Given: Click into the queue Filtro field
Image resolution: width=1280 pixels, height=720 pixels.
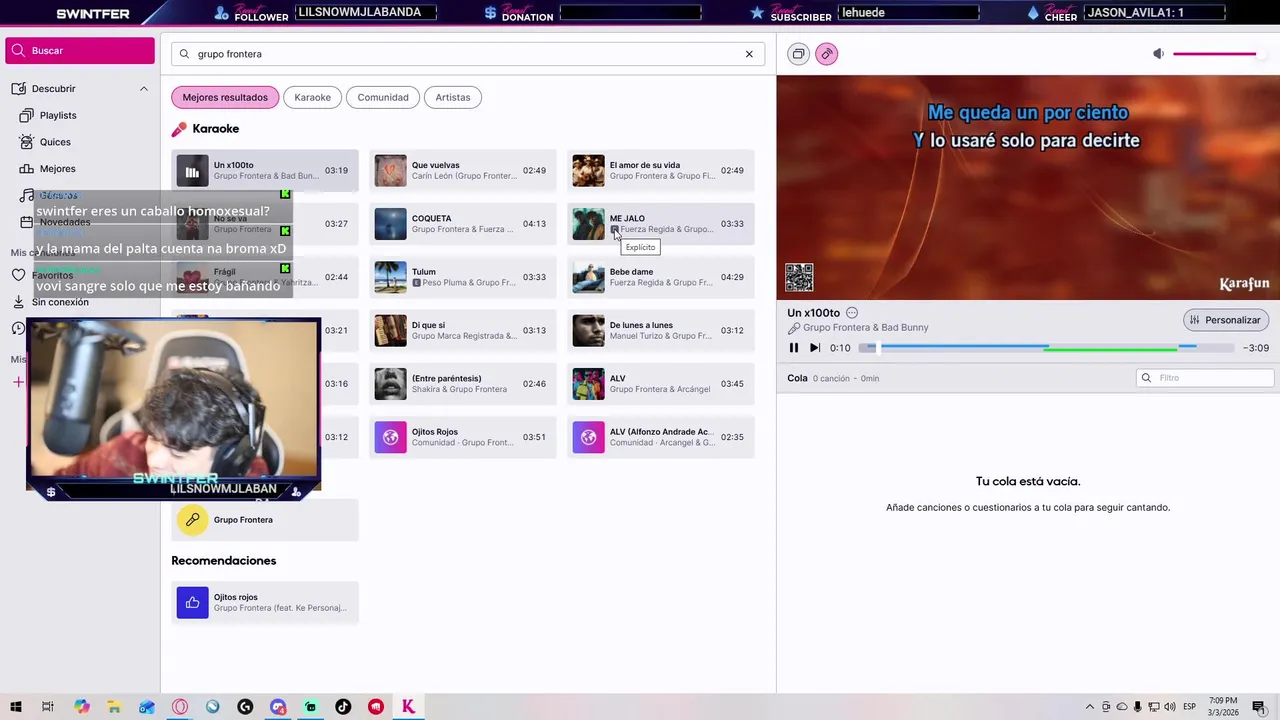Looking at the screenshot, I should coord(1206,378).
